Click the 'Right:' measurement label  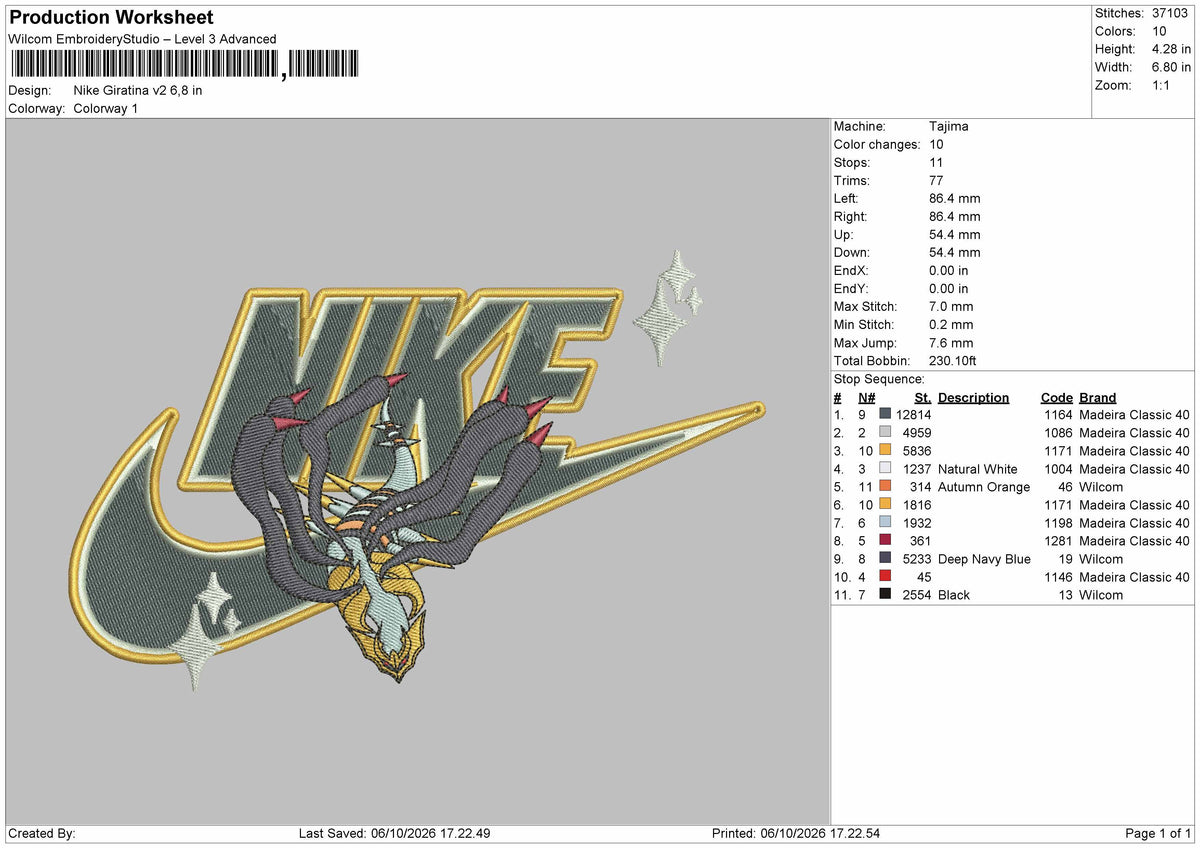coord(851,216)
